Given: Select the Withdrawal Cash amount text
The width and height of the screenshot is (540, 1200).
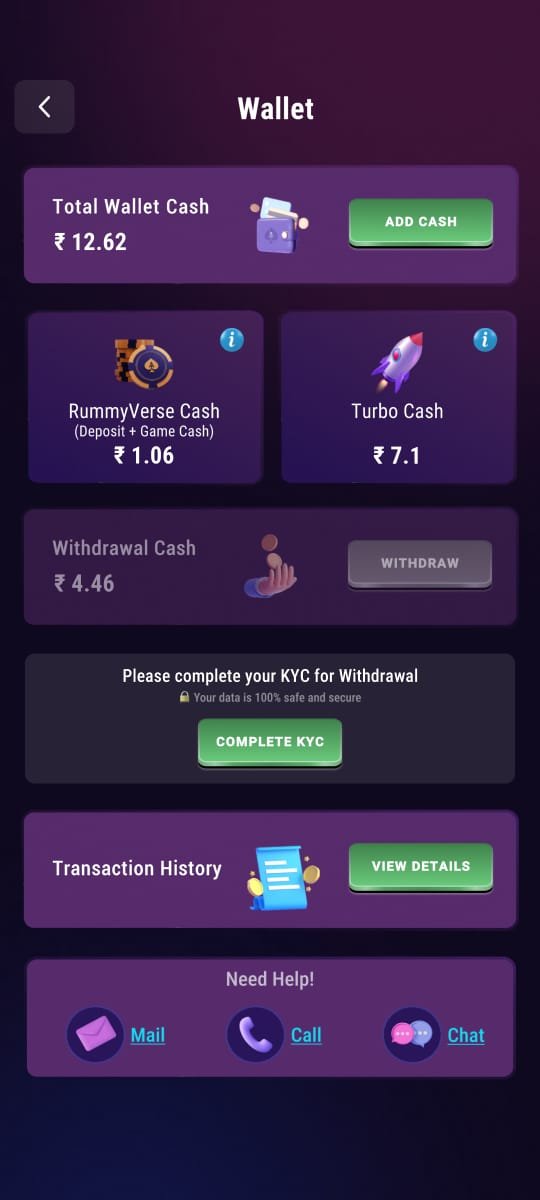Looking at the screenshot, I should 84,582.
